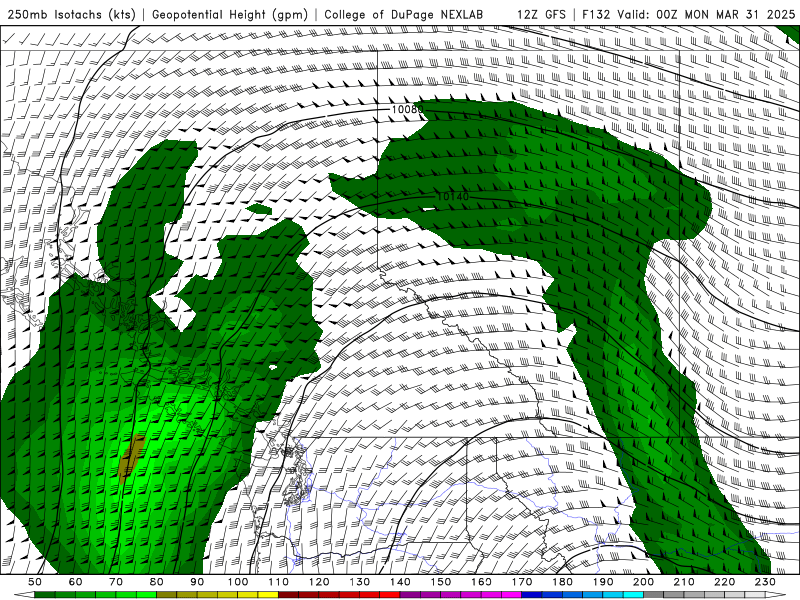Pick the brightest yellow swatch before 110
This screenshot has width=800, height=600.
pyautogui.click(x=268, y=595)
